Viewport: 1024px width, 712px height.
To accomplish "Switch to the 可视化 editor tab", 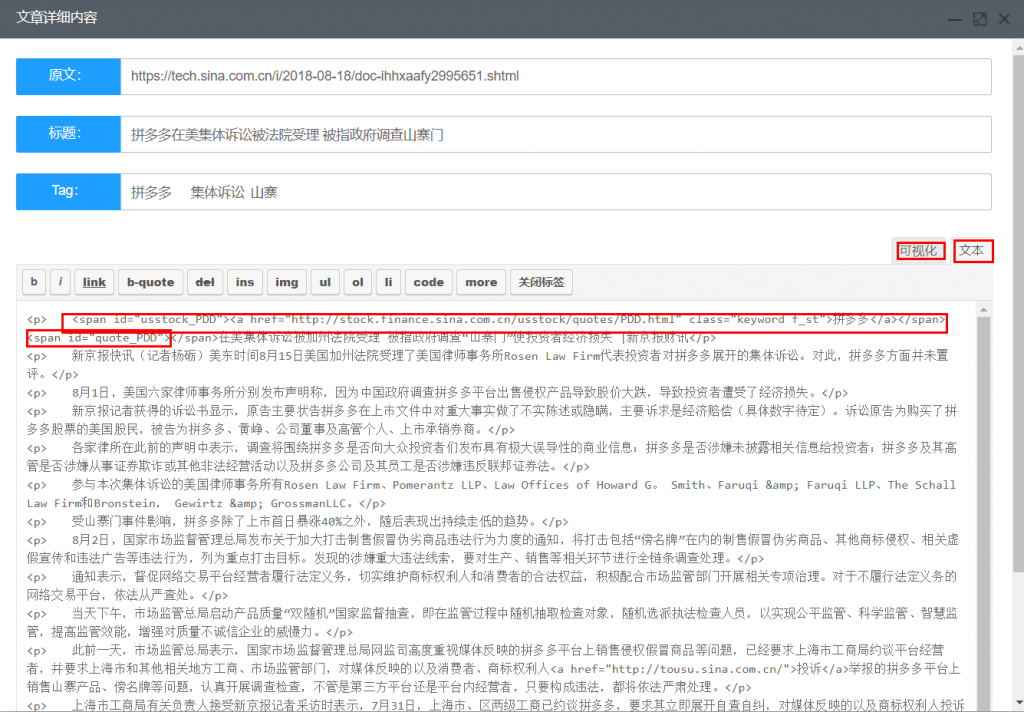I will (x=918, y=251).
